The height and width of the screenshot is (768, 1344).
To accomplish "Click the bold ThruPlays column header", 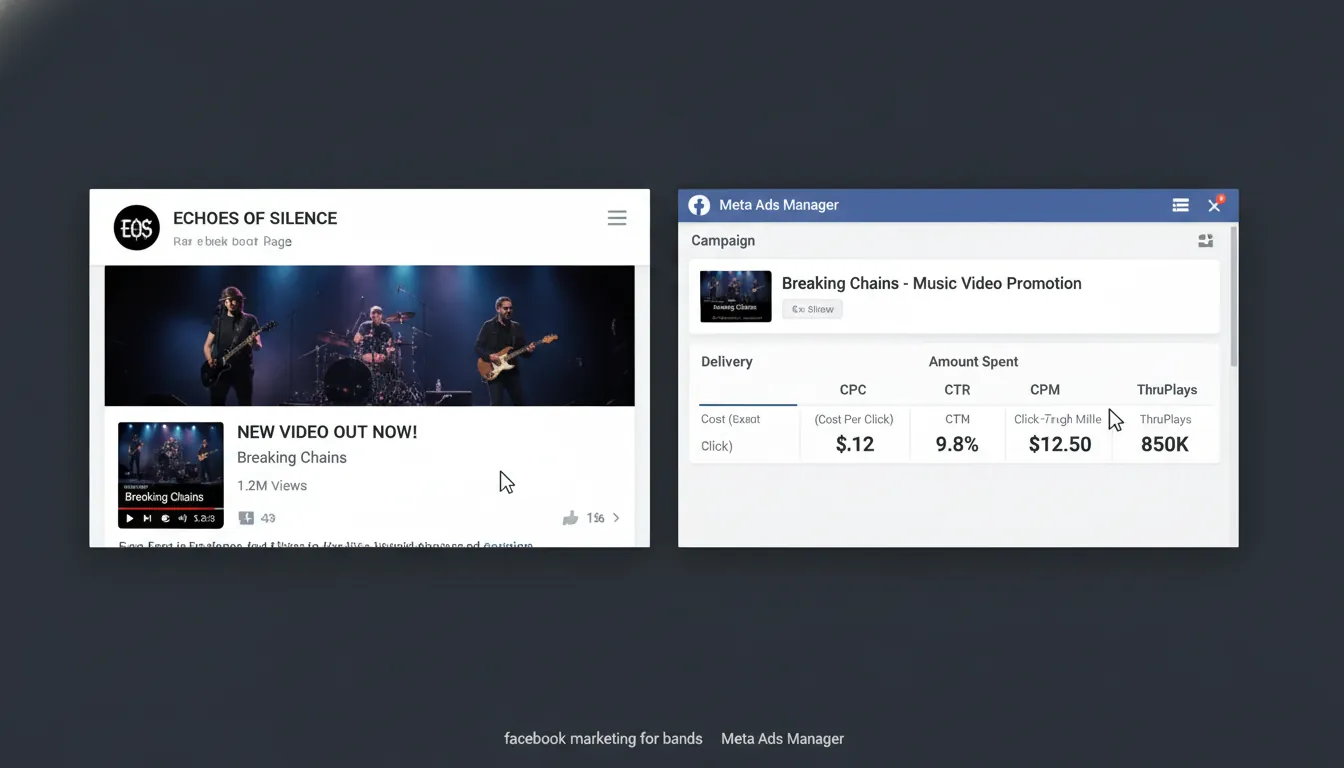I will [x=1167, y=389].
